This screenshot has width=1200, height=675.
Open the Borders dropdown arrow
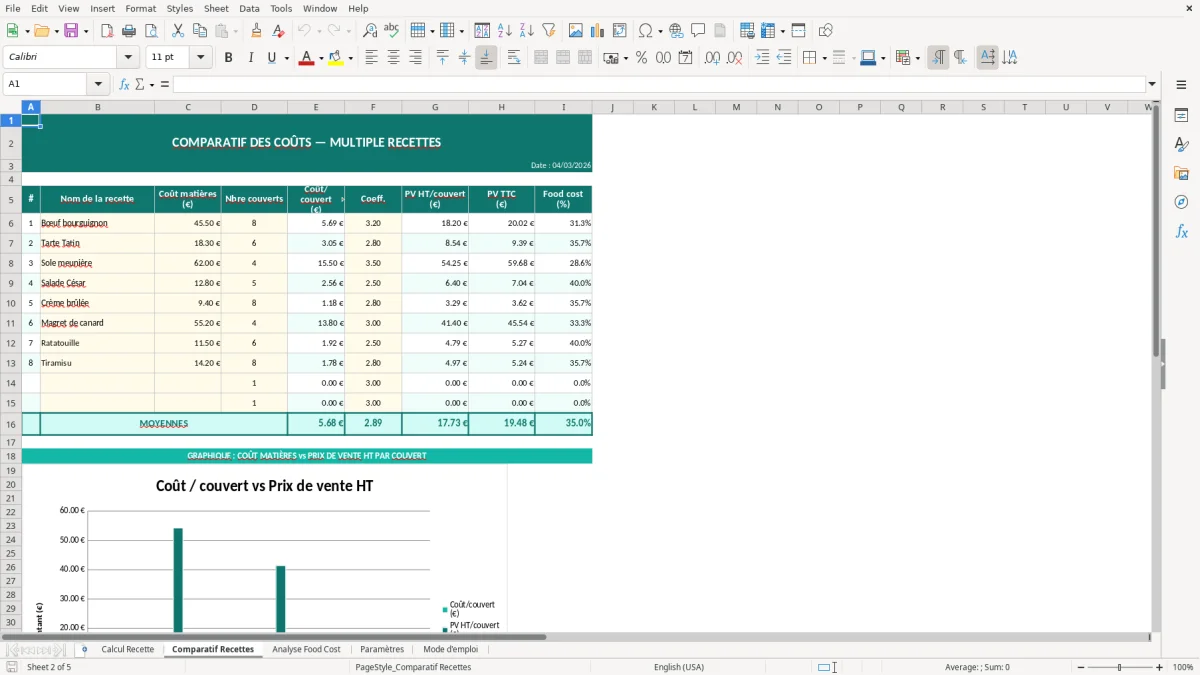(824, 58)
